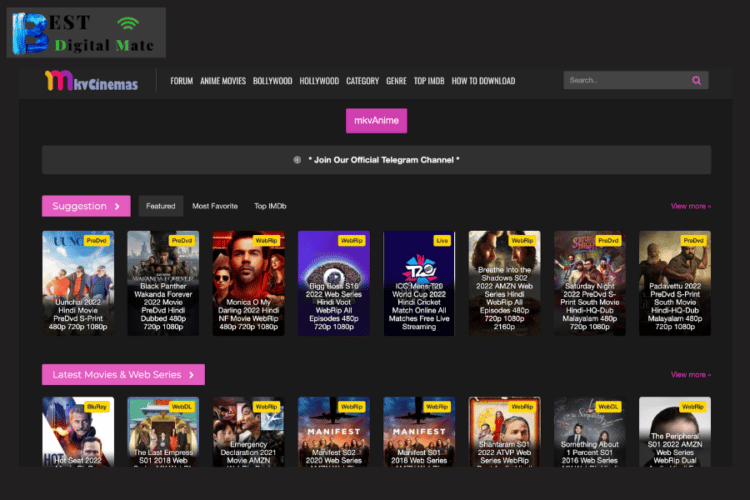
Task: Click the BluRay badge on Hot Seat poster
Action: pos(97,407)
